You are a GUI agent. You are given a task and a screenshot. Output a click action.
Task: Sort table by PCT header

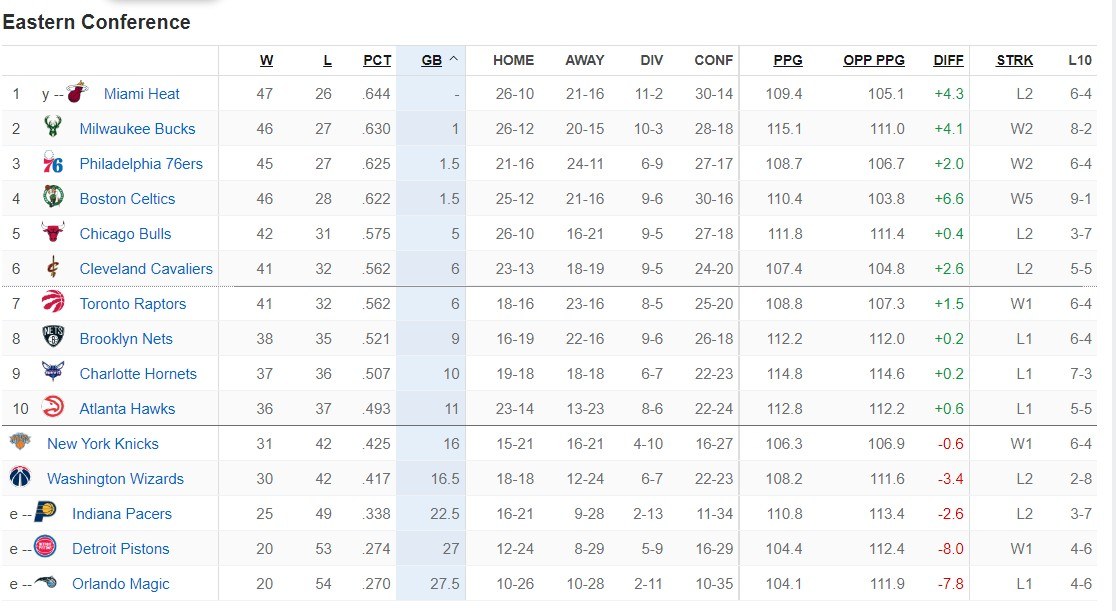coord(377,60)
